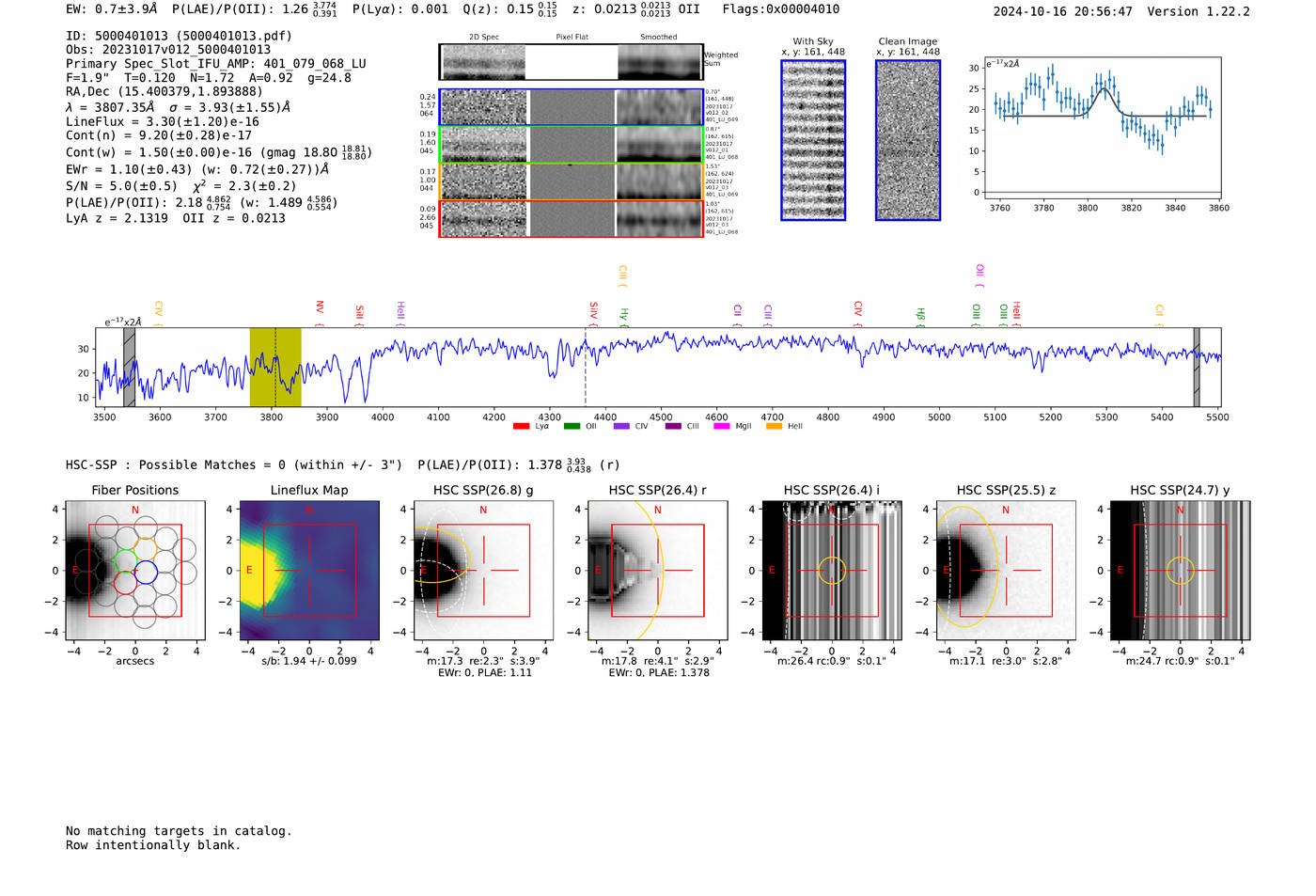
Task: Click the 'EWr: 0, PLAE: 1.11' caption
Action: [483, 673]
